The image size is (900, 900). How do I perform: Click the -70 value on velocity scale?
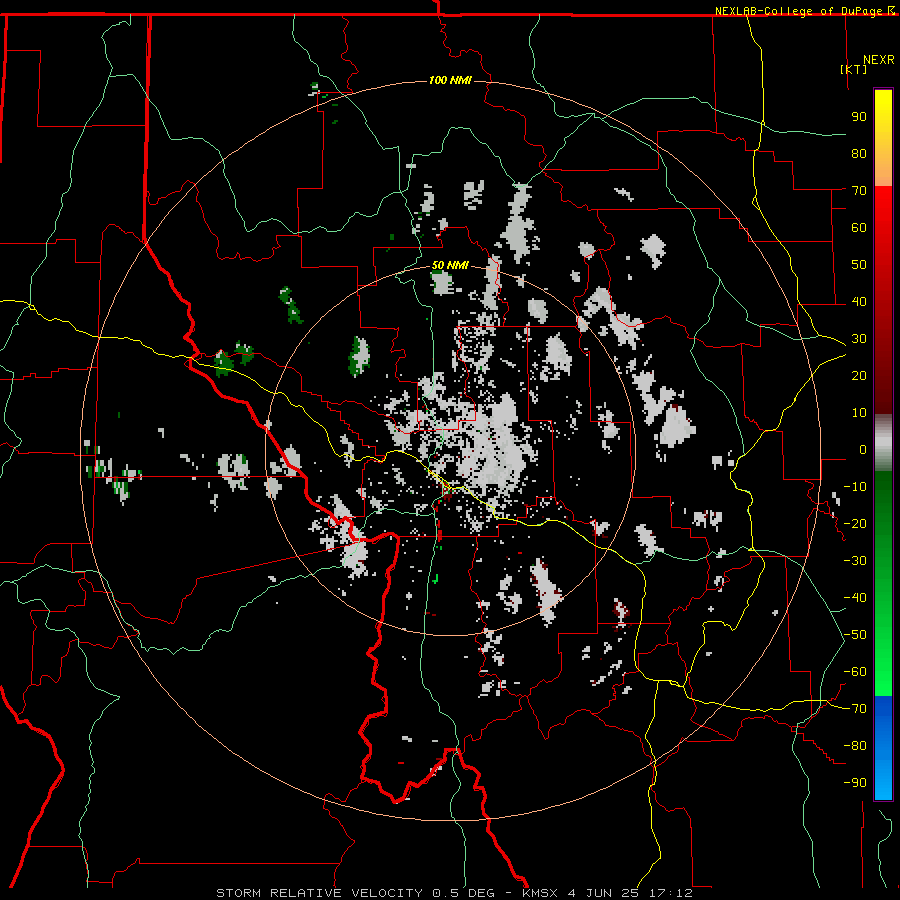[855, 709]
